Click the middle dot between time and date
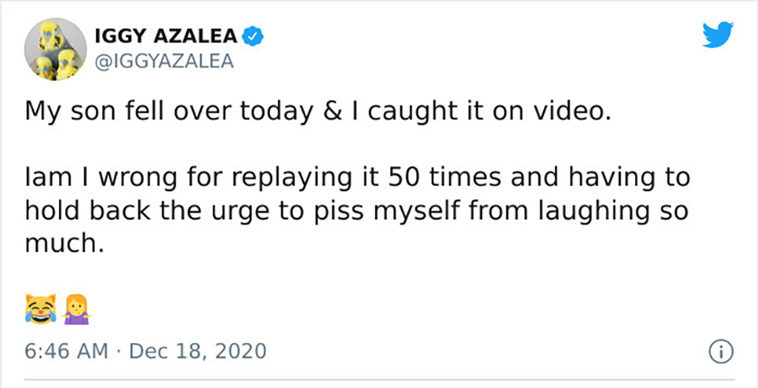Viewport: 758px width, 388px height. pos(119,351)
